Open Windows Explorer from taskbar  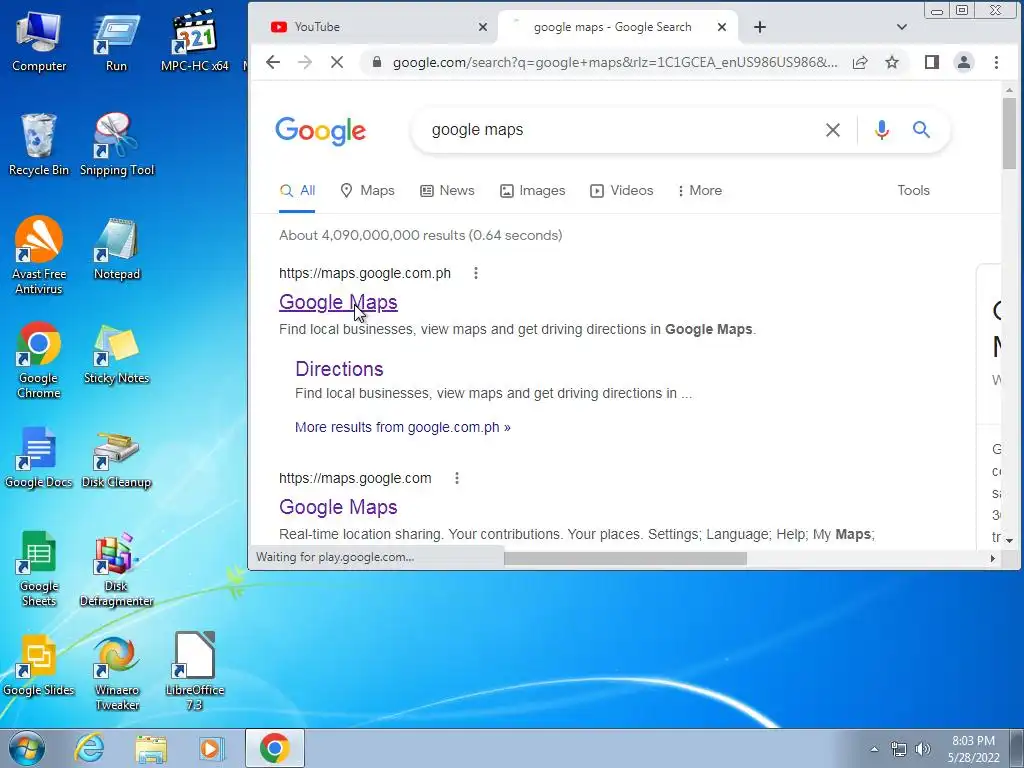click(x=151, y=748)
